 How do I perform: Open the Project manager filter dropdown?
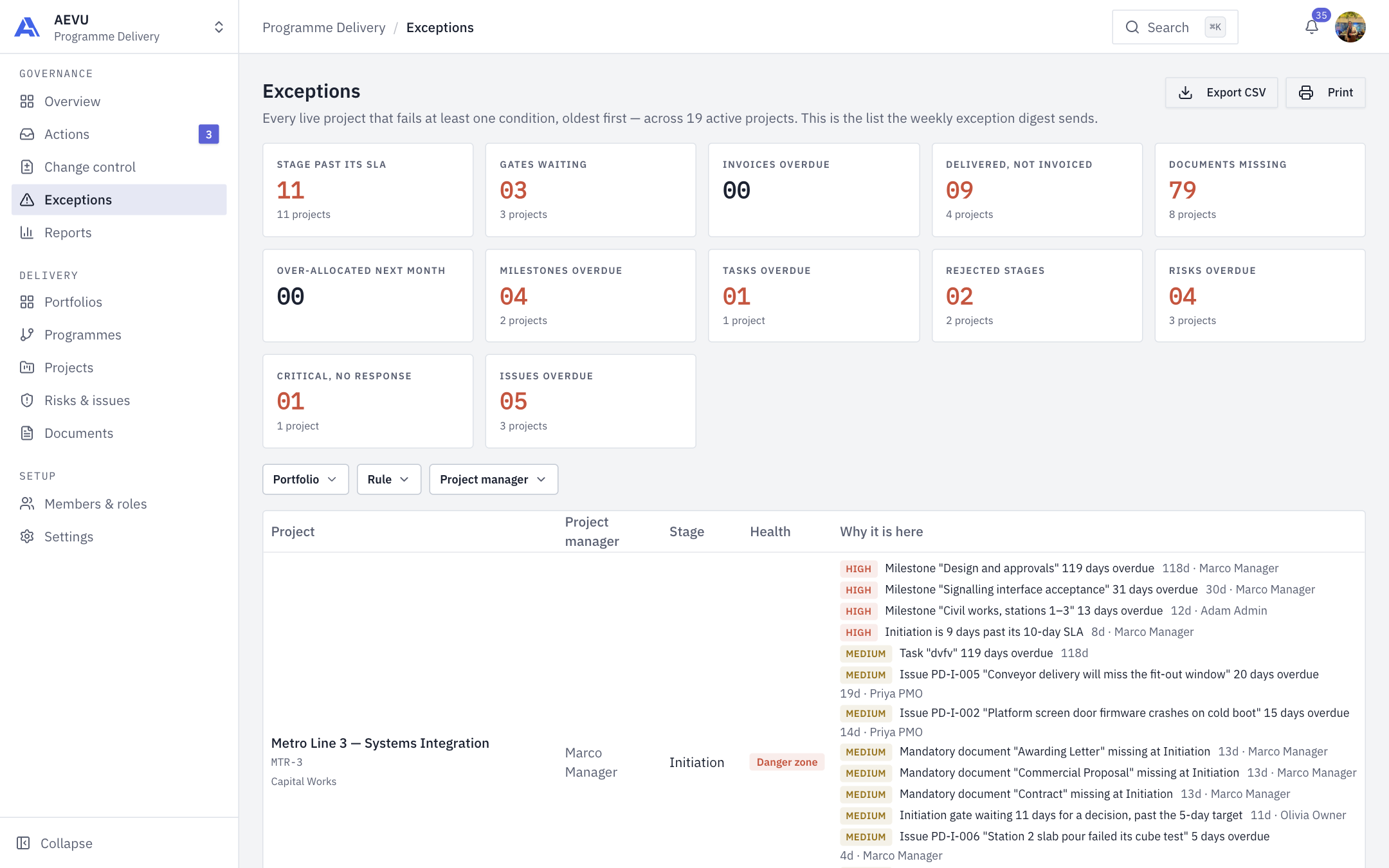[494, 480]
